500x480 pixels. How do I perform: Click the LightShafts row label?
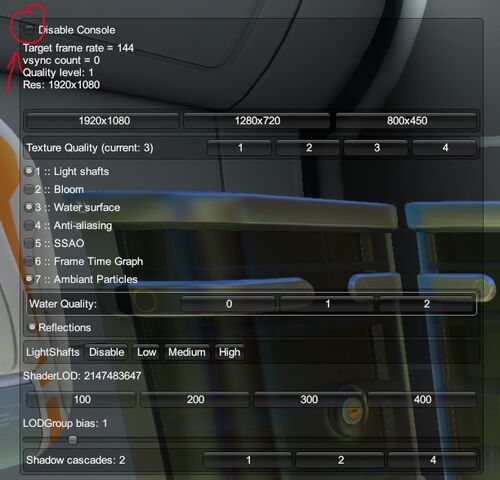tap(53, 352)
